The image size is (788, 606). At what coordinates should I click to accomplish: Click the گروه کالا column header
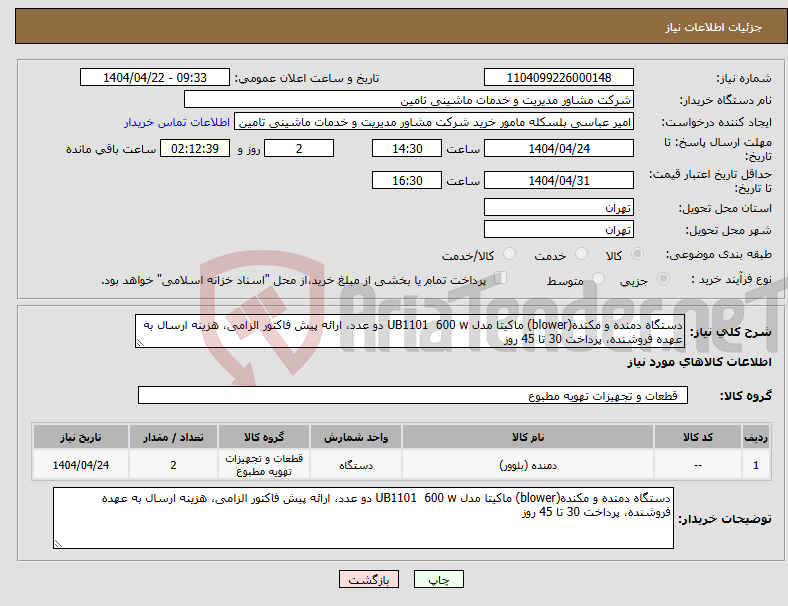264,437
